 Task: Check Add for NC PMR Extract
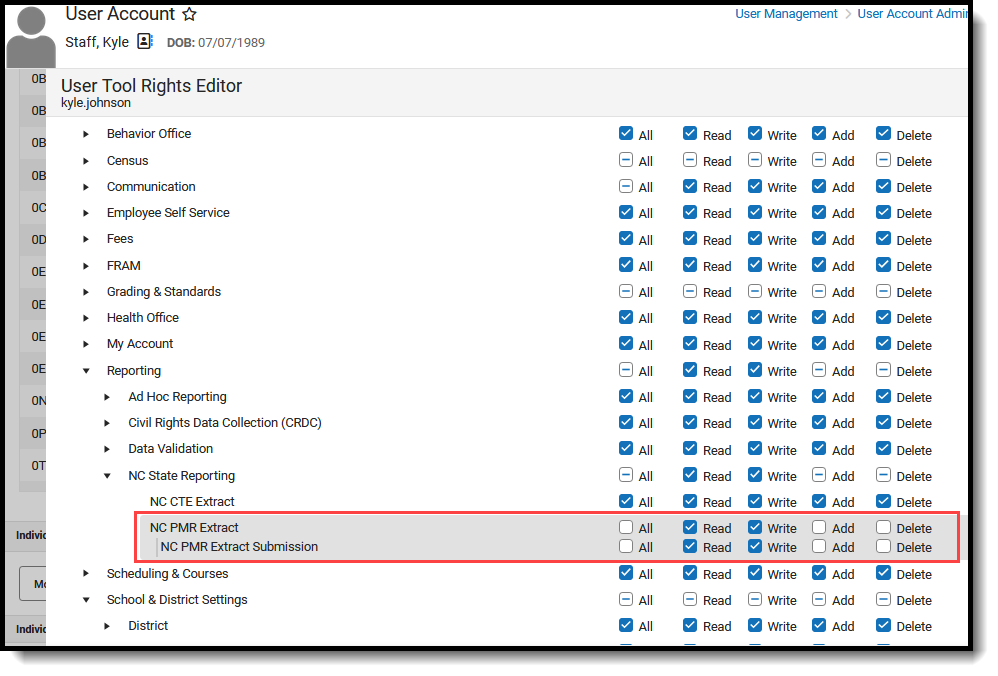[x=819, y=527]
